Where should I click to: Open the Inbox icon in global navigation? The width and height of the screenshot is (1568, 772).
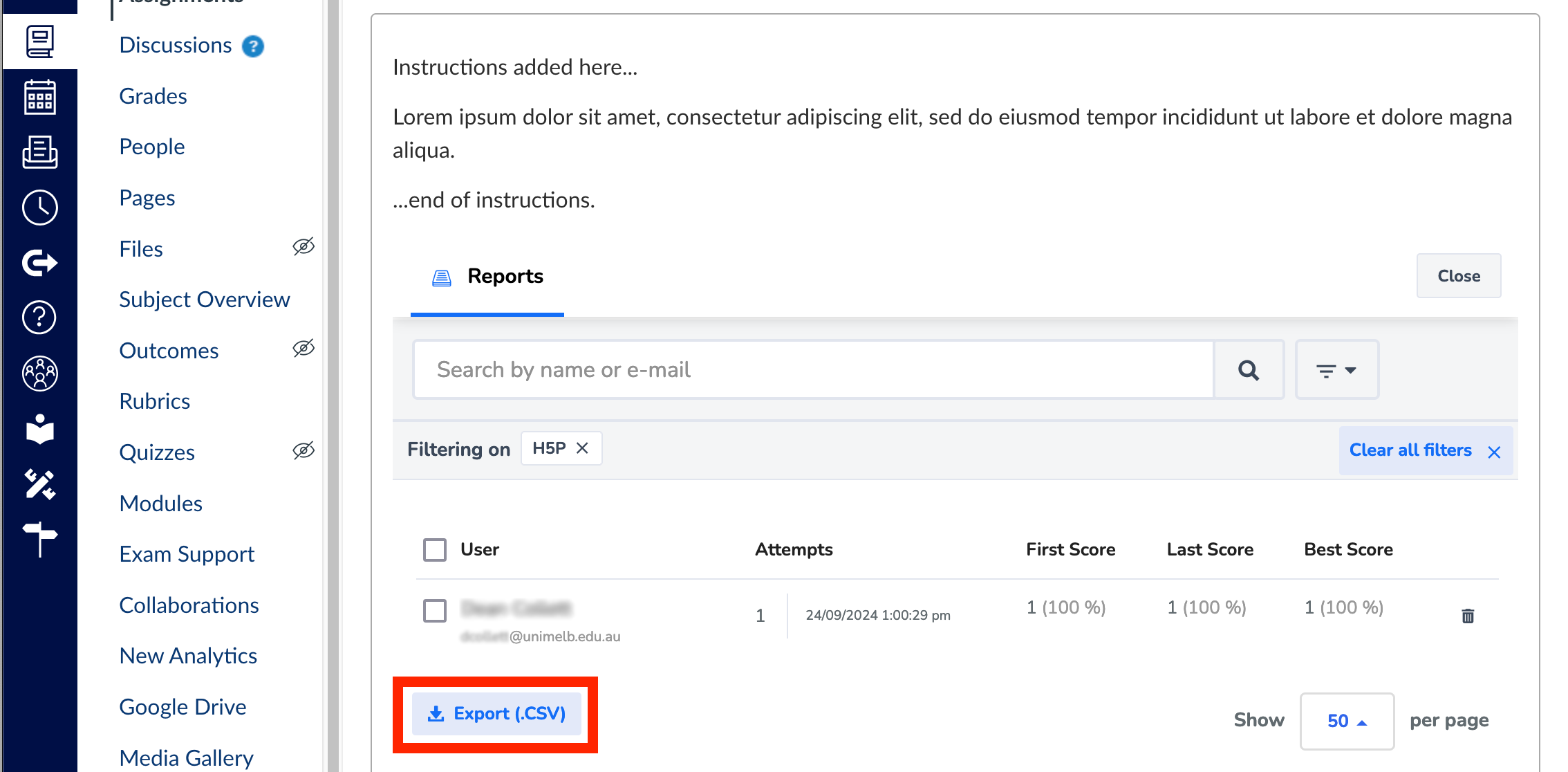(40, 152)
